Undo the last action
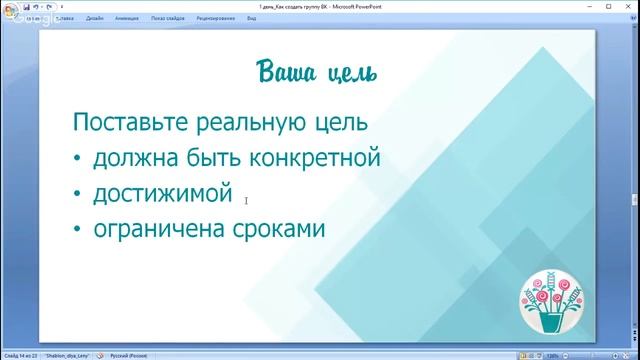Viewport: 640px width, 360px height. pos(36,7)
